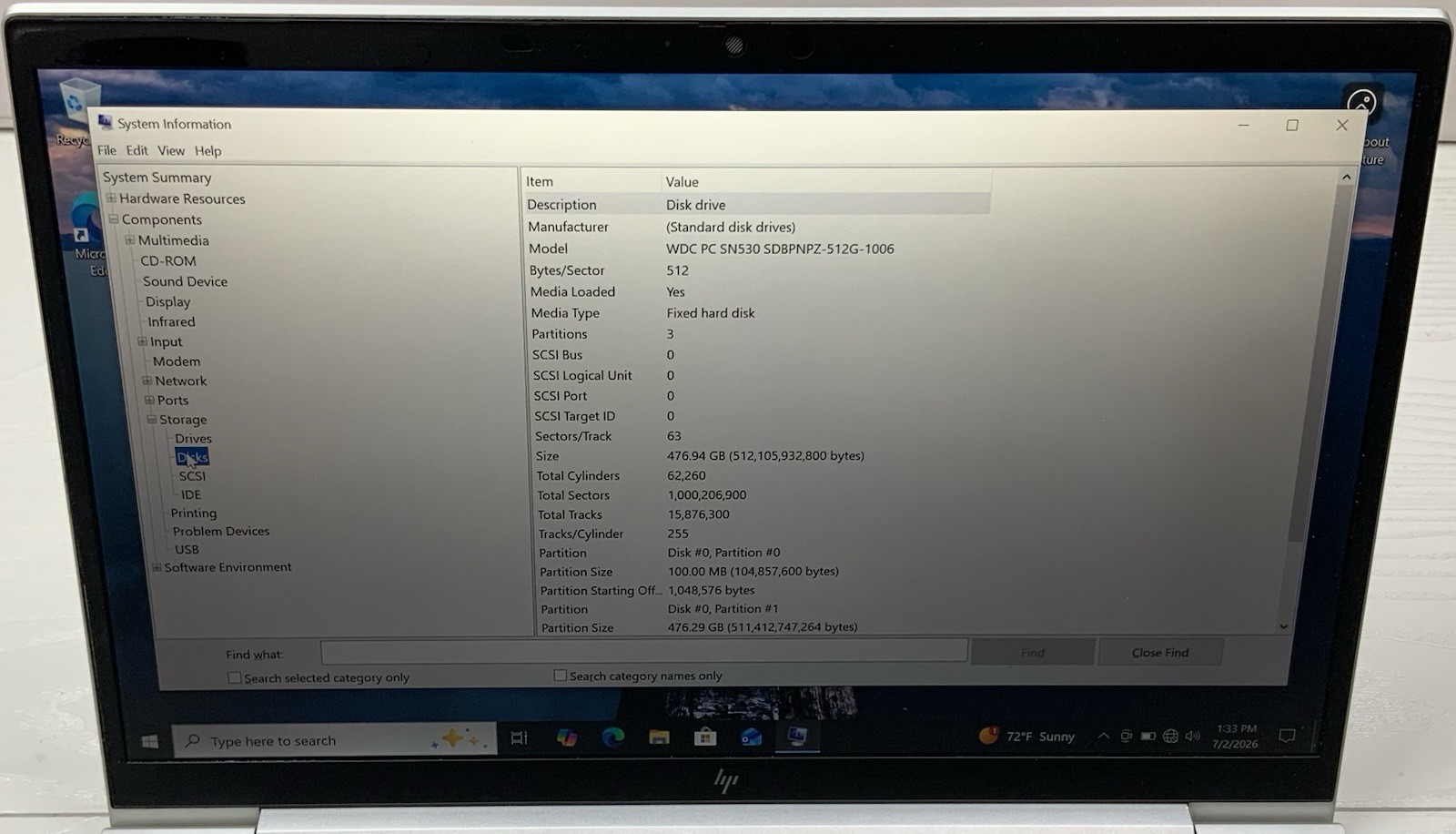1456x834 pixels.
Task: Expand the Ports node
Action: 149,400
